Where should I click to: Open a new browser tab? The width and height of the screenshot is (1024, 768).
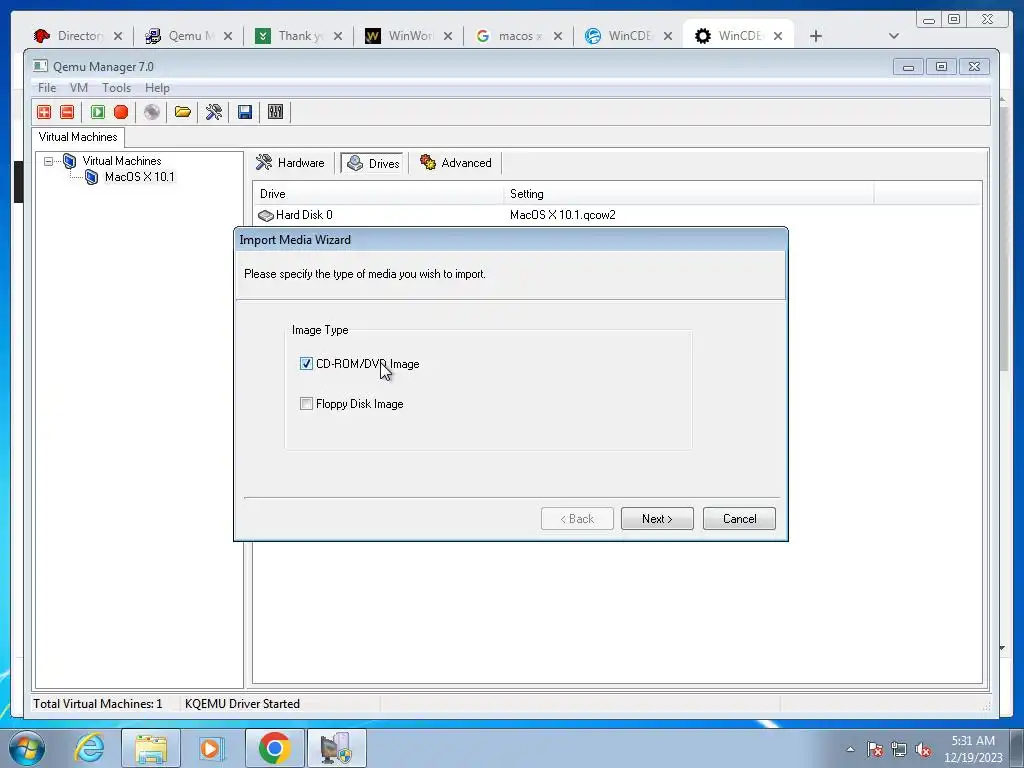pos(816,36)
